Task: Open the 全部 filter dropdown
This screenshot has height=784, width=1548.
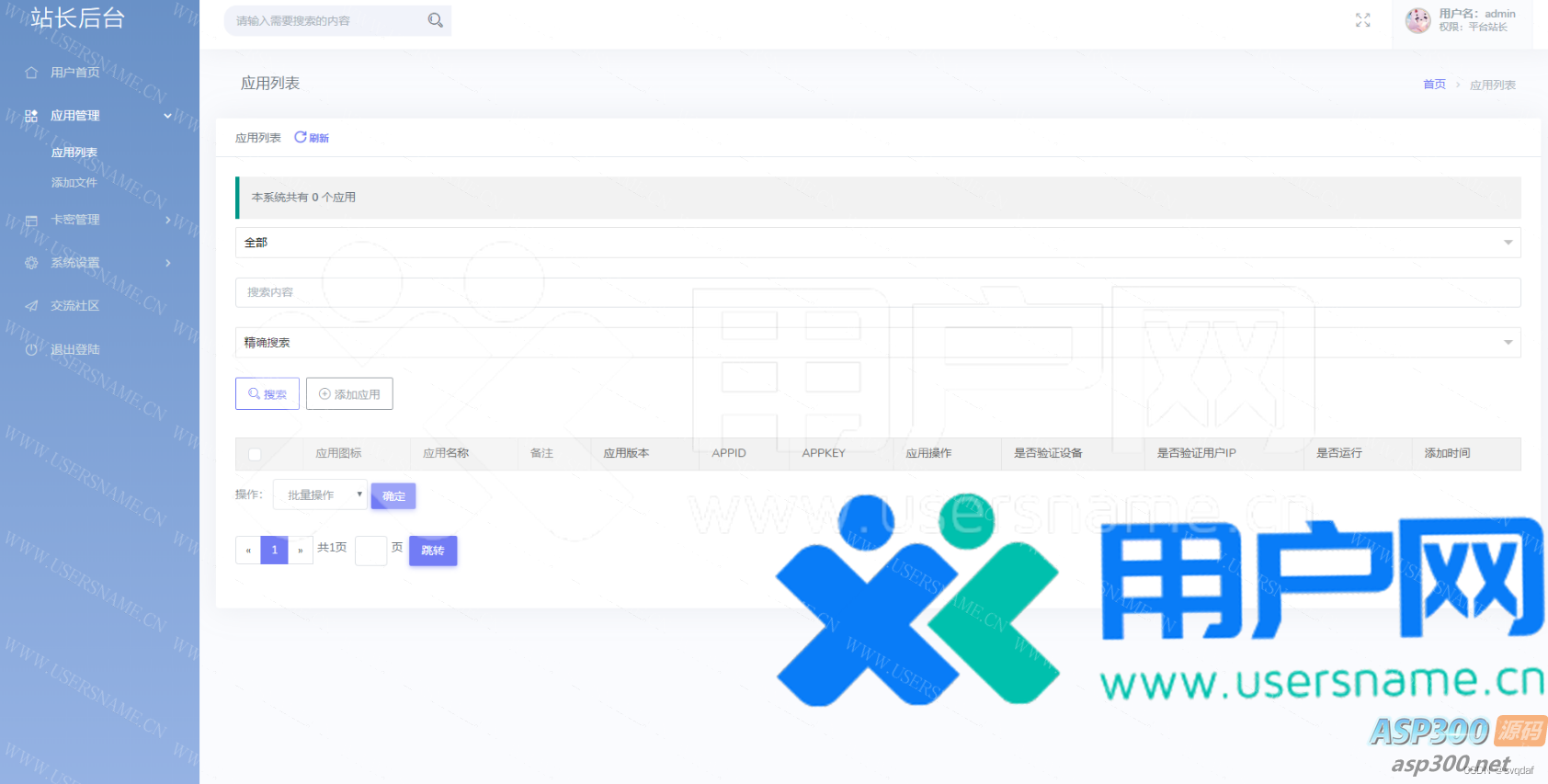Action: (878, 243)
